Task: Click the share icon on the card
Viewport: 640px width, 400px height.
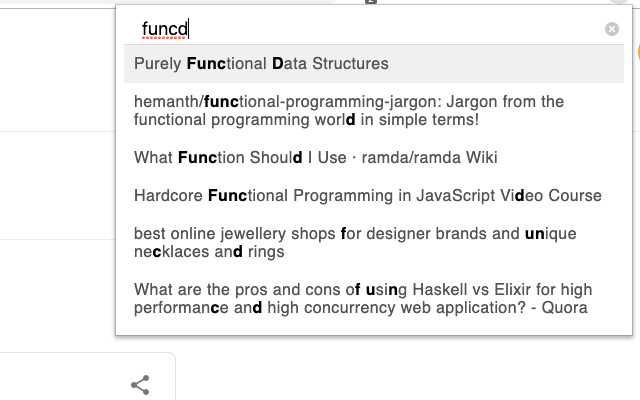Action: [x=140, y=384]
